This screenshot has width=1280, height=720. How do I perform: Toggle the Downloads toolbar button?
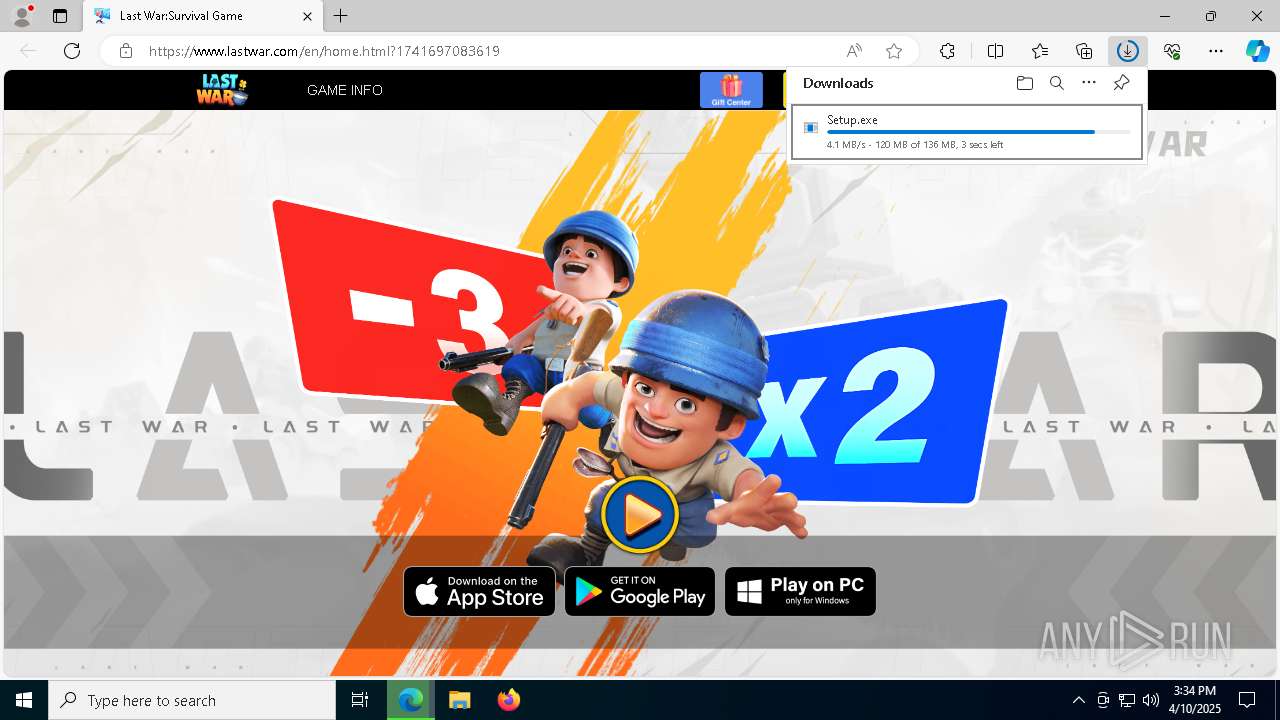click(x=1128, y=51)
